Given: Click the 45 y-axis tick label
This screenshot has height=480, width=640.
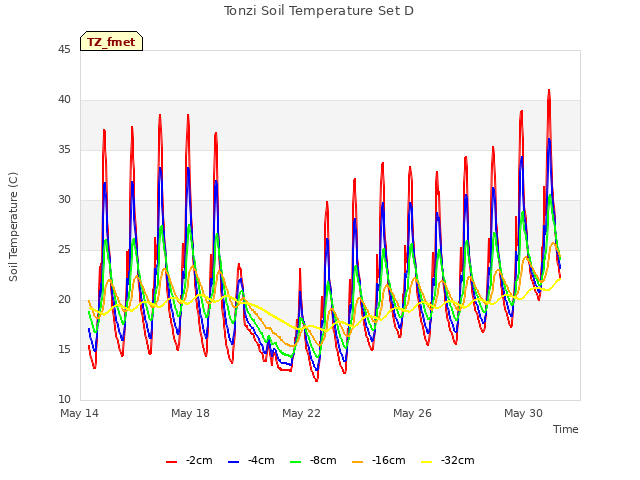Looking at the screenshot, I should click(x=64, y=50).
